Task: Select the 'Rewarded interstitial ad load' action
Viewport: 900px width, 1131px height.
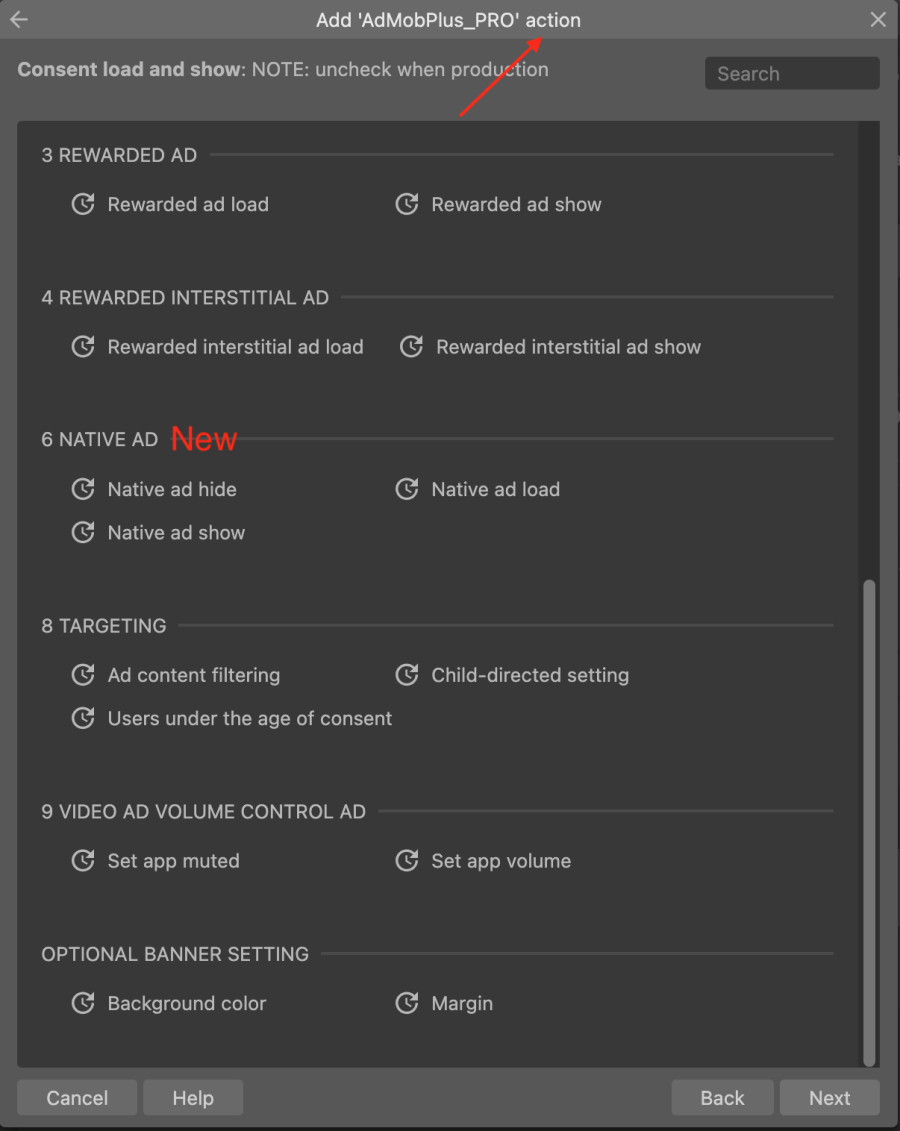Action: pos(83,347)
